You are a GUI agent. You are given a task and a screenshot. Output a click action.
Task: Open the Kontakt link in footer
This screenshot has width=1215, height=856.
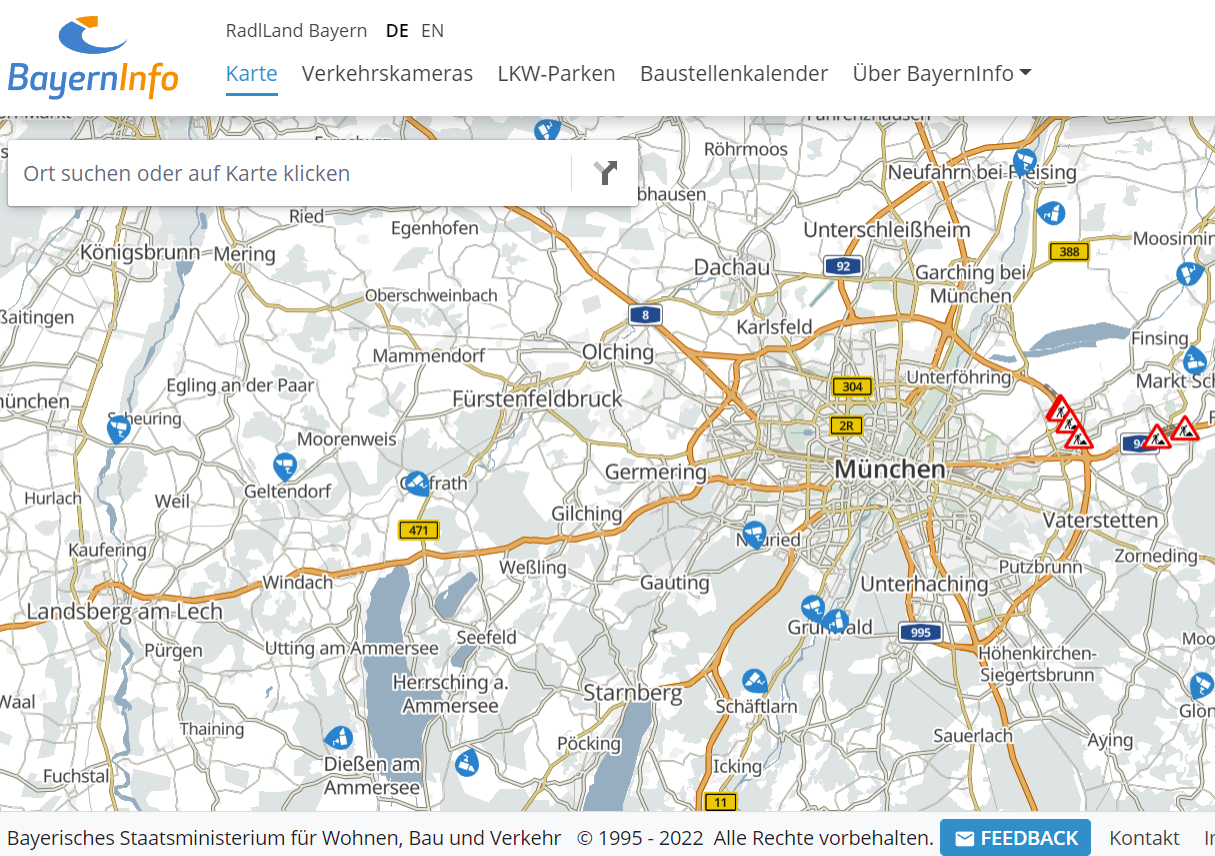click(x=1144, y=838)
